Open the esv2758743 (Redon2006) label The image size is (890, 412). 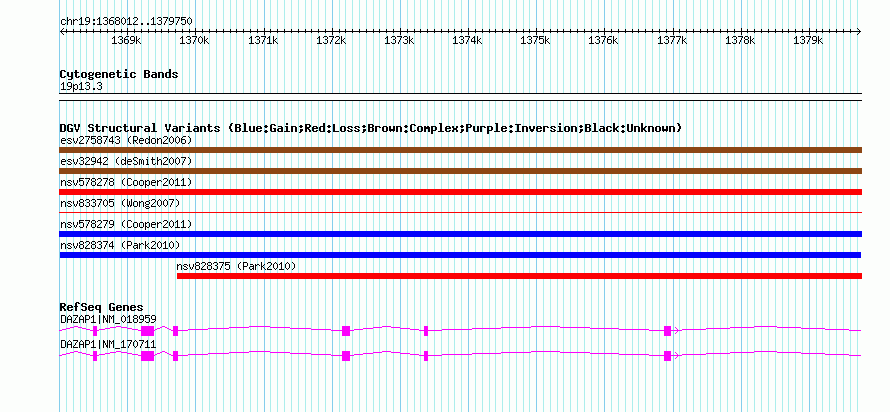pyautogui.click(x=126, y=140)
